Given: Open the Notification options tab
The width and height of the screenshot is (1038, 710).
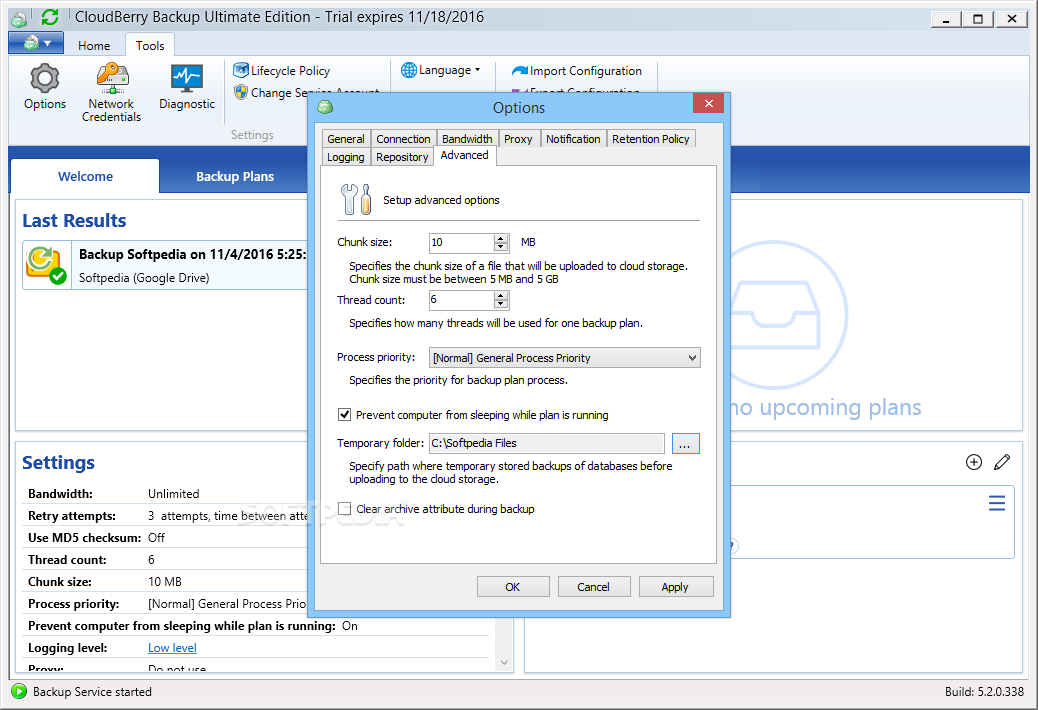Looking at the screenshot, I should [573, 139].
